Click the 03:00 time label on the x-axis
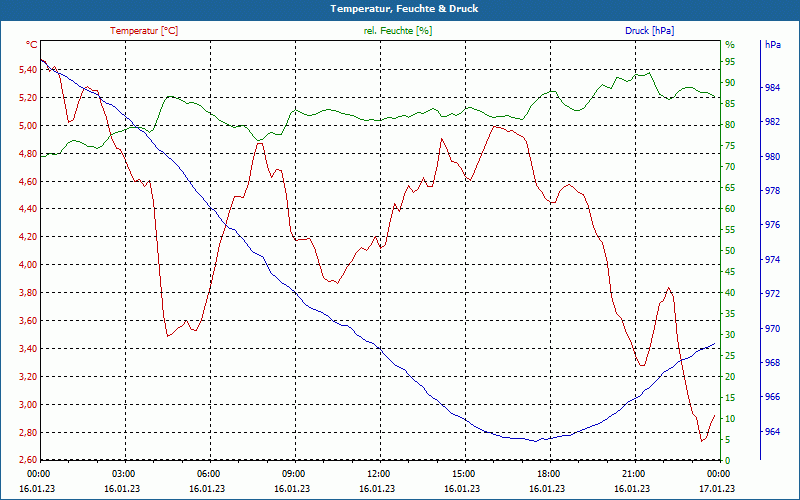Viewport: 800px width, 500px height. point(123,473)
